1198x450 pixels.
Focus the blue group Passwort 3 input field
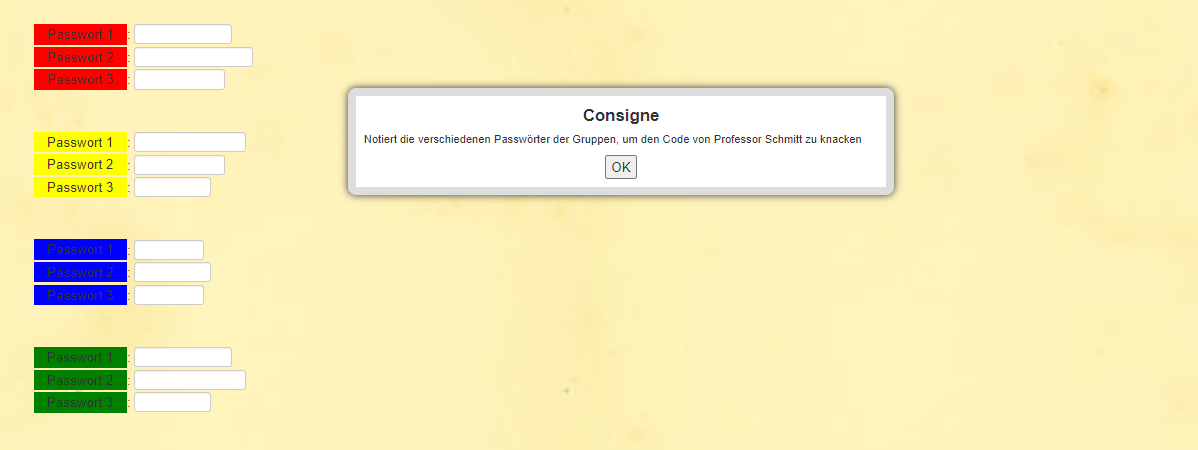click(x=169, y=295)
